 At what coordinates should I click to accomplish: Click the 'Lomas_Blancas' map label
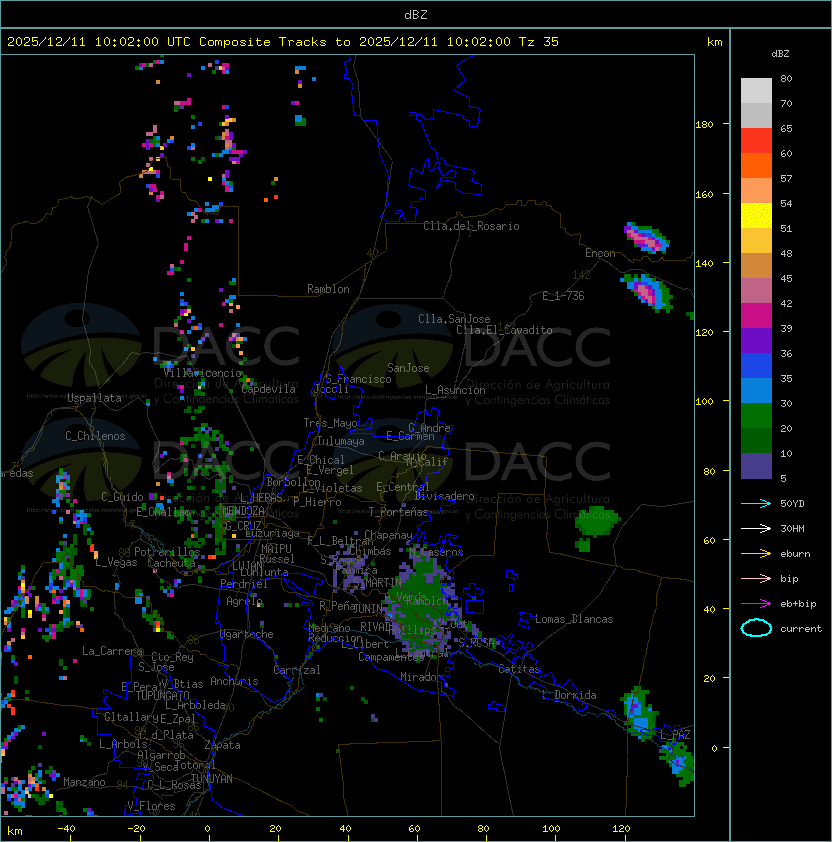(x=574, y=619)
